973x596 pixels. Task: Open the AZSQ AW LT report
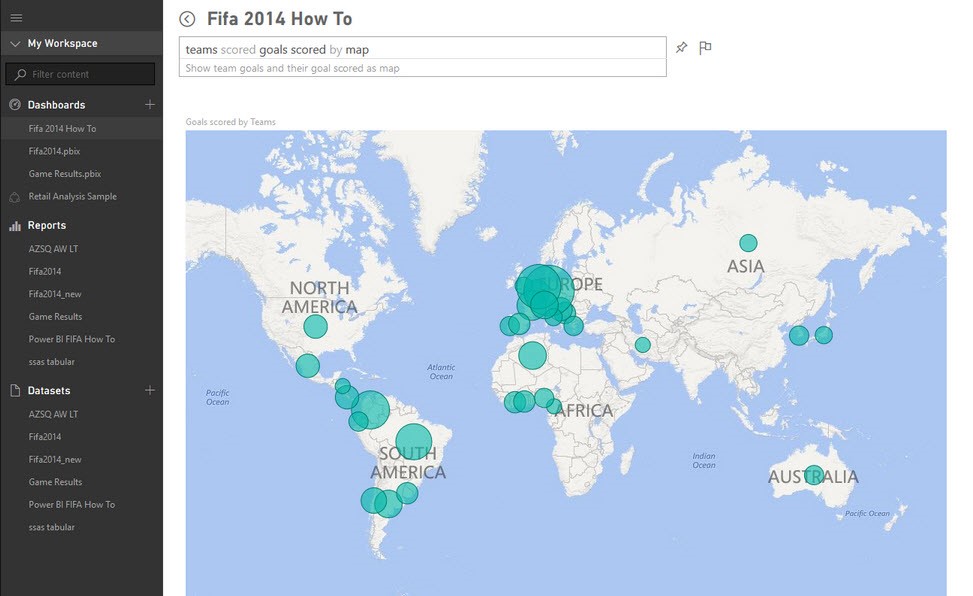point(53,248)
